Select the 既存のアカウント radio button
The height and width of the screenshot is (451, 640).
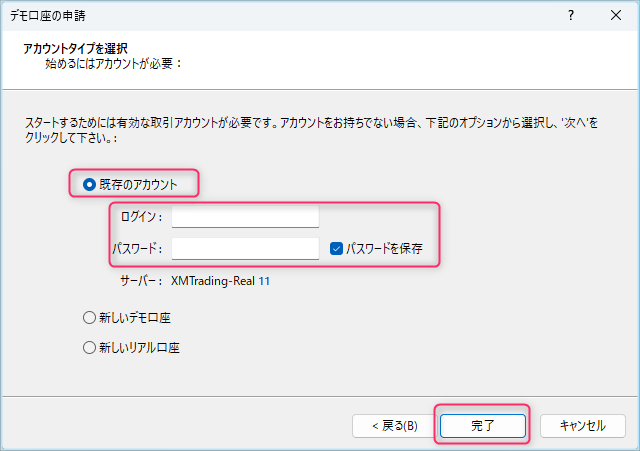click(89, 184)
